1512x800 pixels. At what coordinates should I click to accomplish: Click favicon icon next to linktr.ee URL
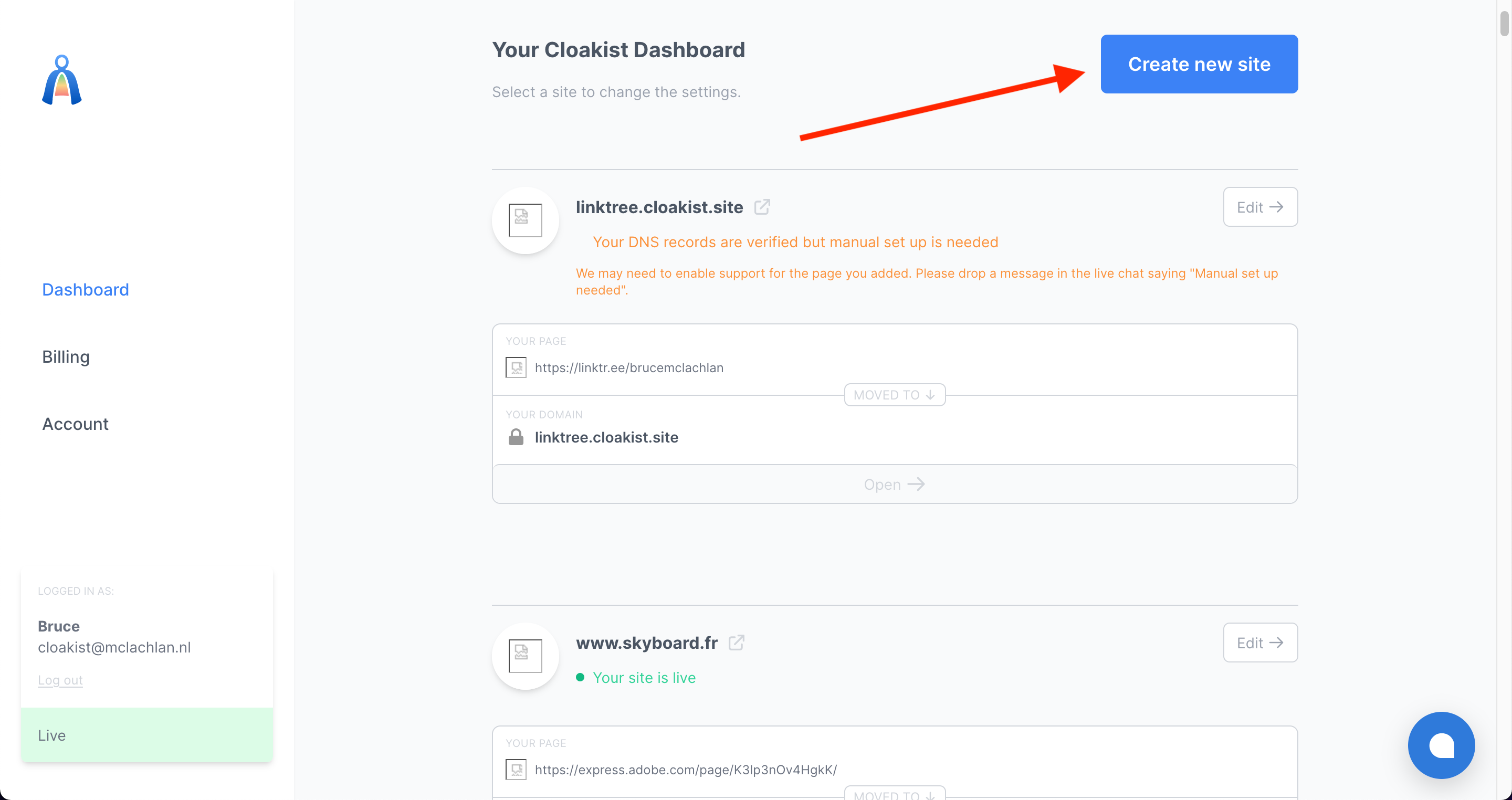pos(516,367)
